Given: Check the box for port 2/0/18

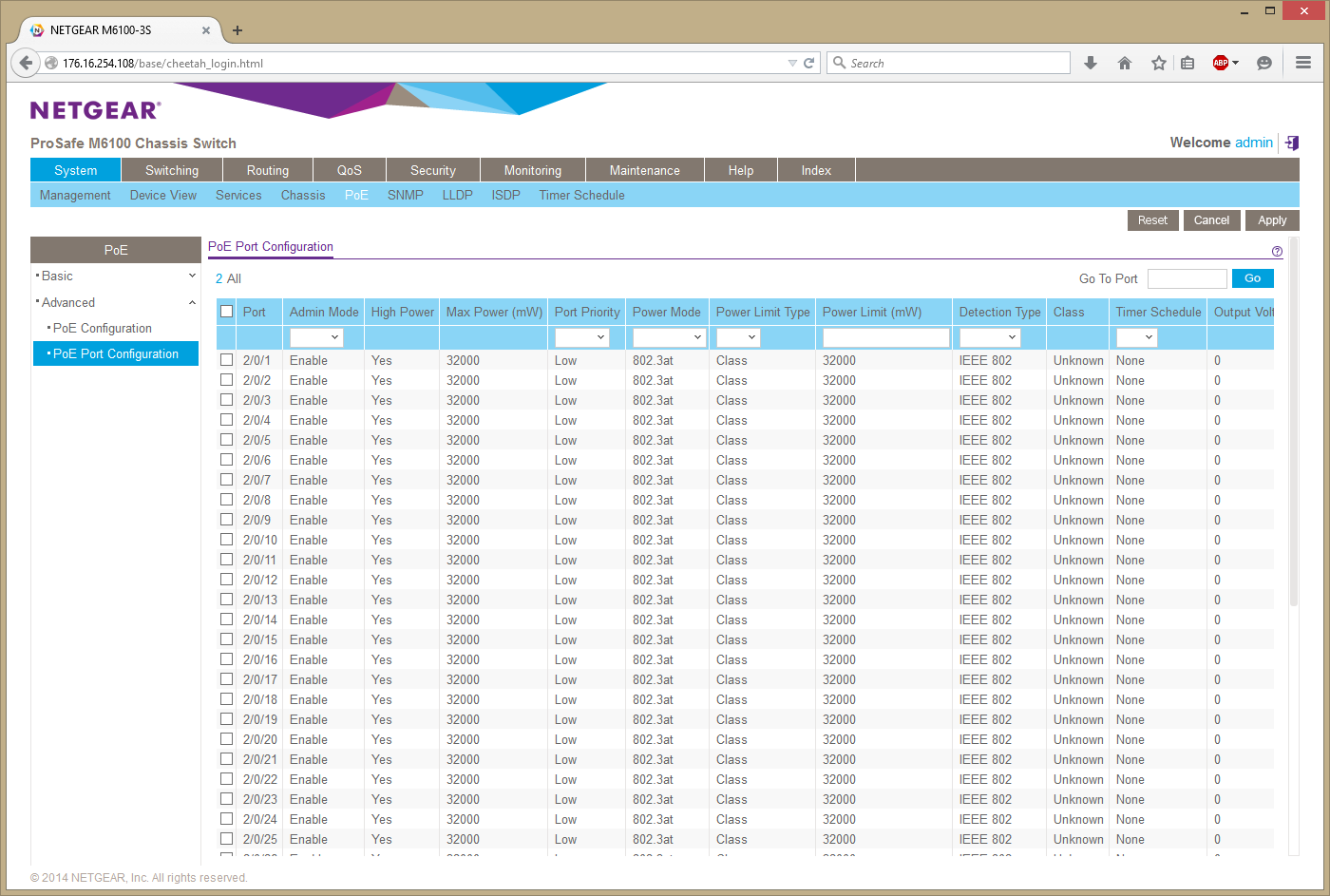Looking at the screenshot, I should coord(226,699).
